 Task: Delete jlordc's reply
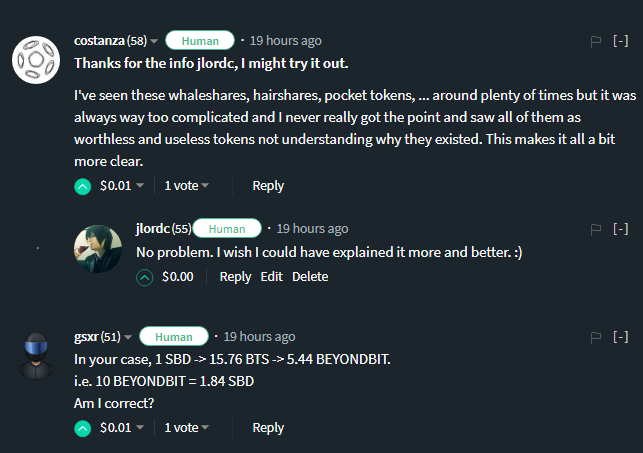click(x=310, y=277)
